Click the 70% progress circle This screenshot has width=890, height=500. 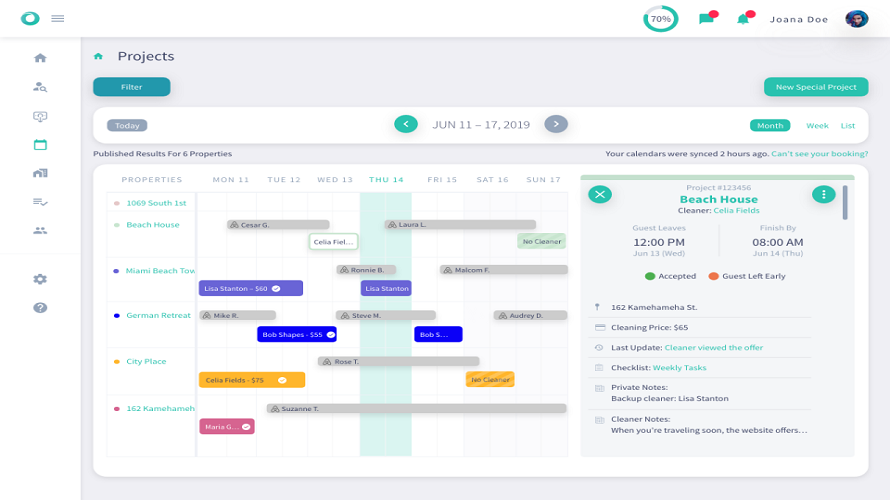(x=660, y=19)
